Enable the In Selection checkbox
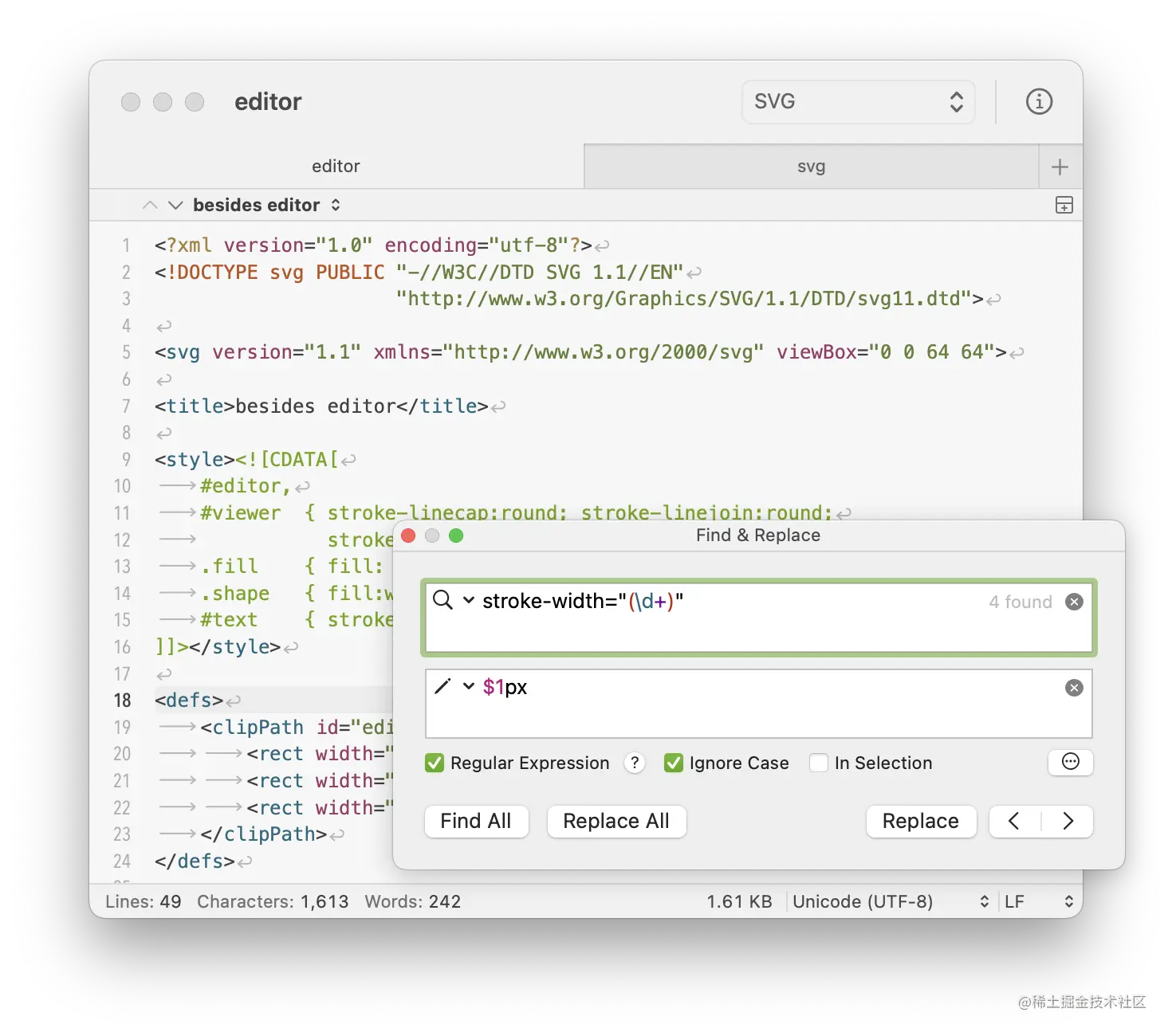 pyautogui.click(x=819, y=763)
